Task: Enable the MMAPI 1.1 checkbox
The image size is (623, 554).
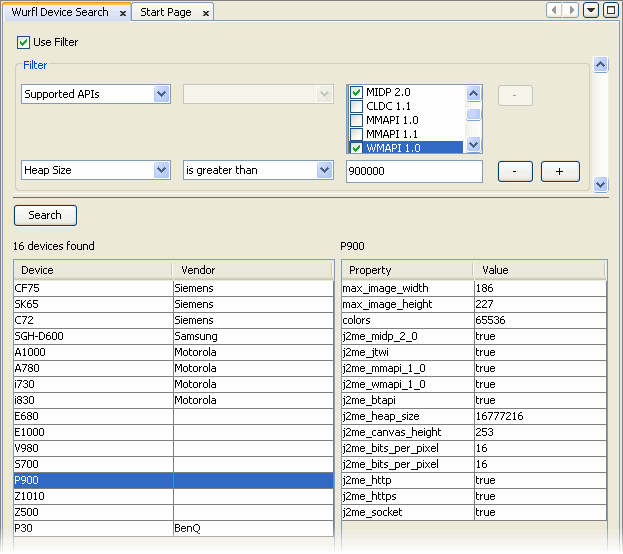Action: [x=356, y=134]
